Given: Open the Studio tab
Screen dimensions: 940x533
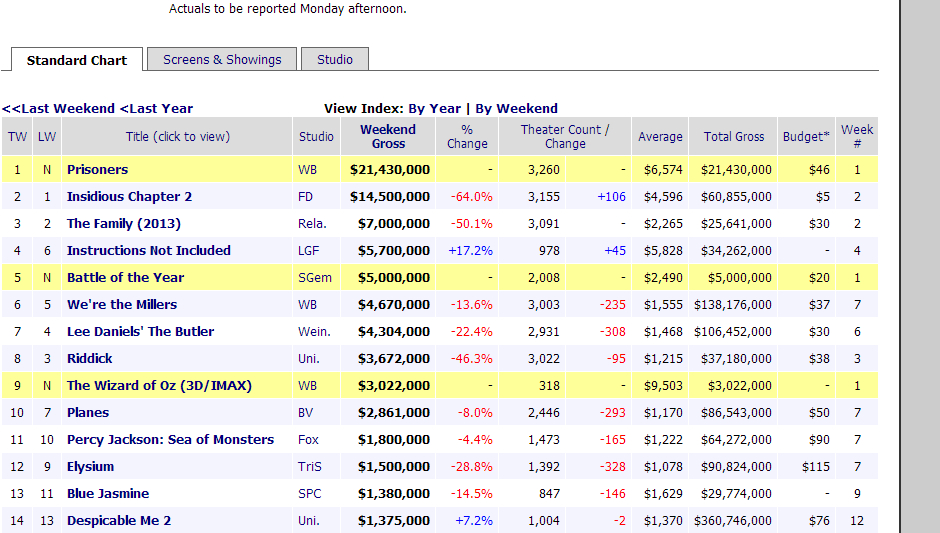Looking at the screenshot, I should coord(335,60).
